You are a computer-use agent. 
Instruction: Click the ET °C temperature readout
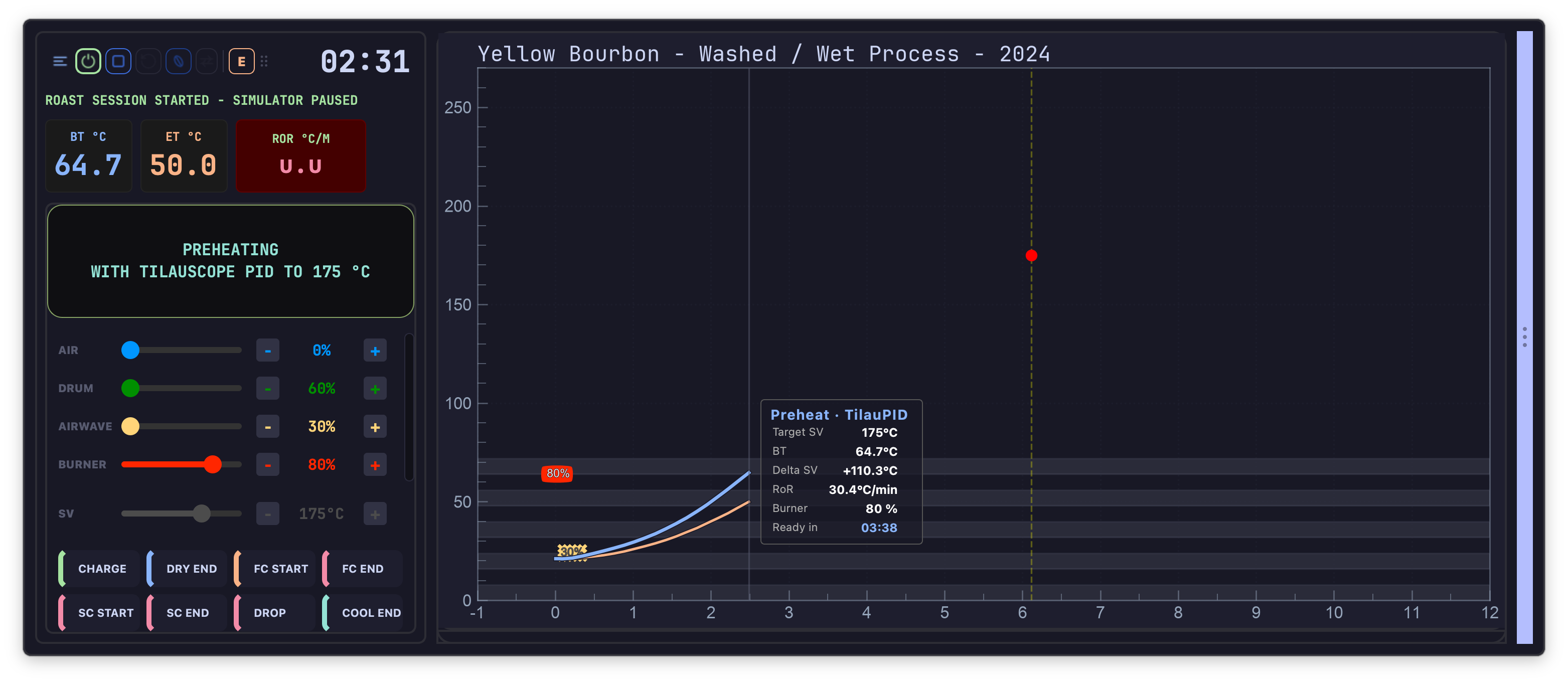tap(184, 156)
